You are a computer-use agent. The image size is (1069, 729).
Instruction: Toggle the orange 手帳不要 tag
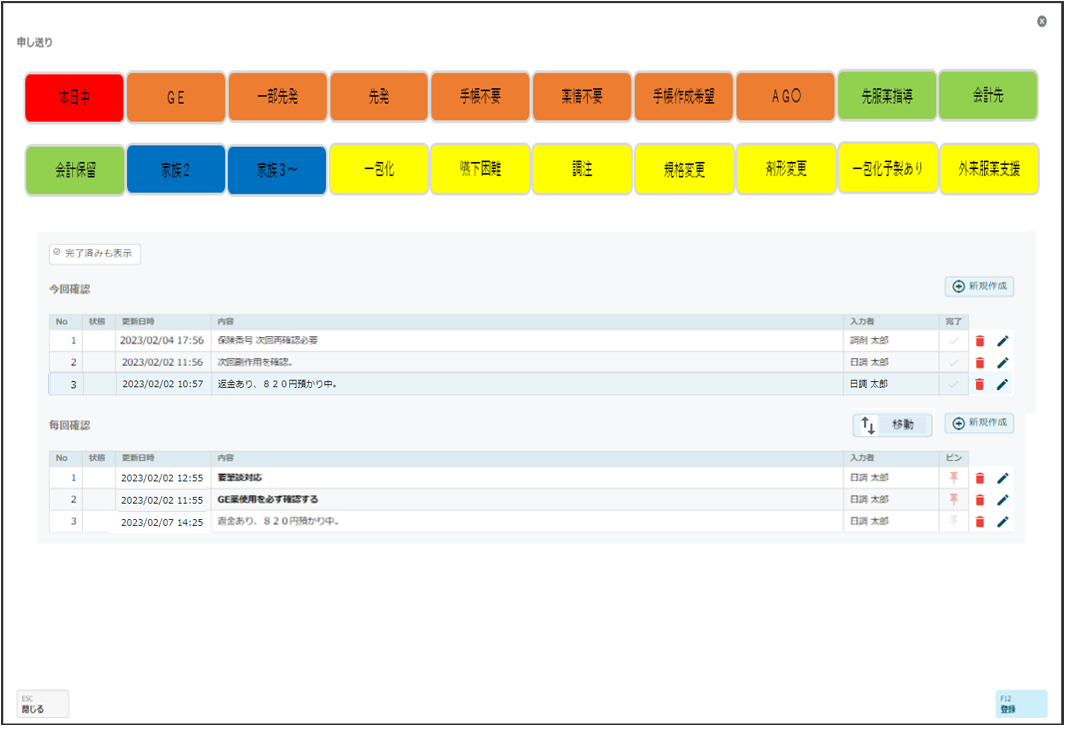(x=480, y=98)
